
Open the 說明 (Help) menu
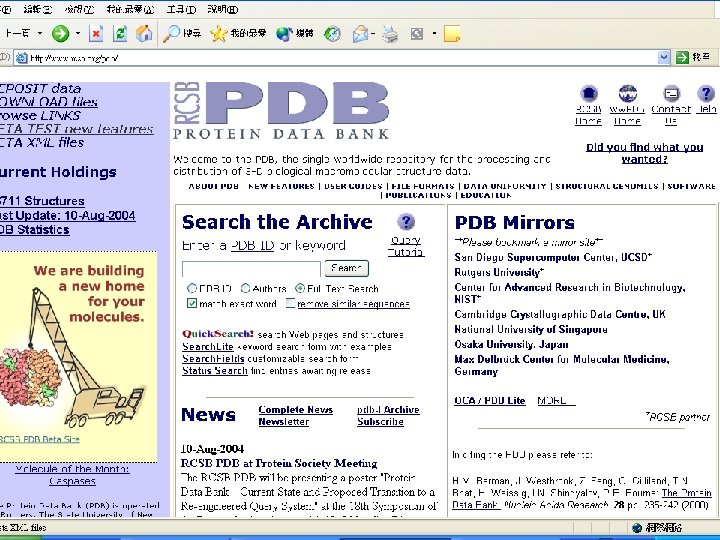(223, 9)
